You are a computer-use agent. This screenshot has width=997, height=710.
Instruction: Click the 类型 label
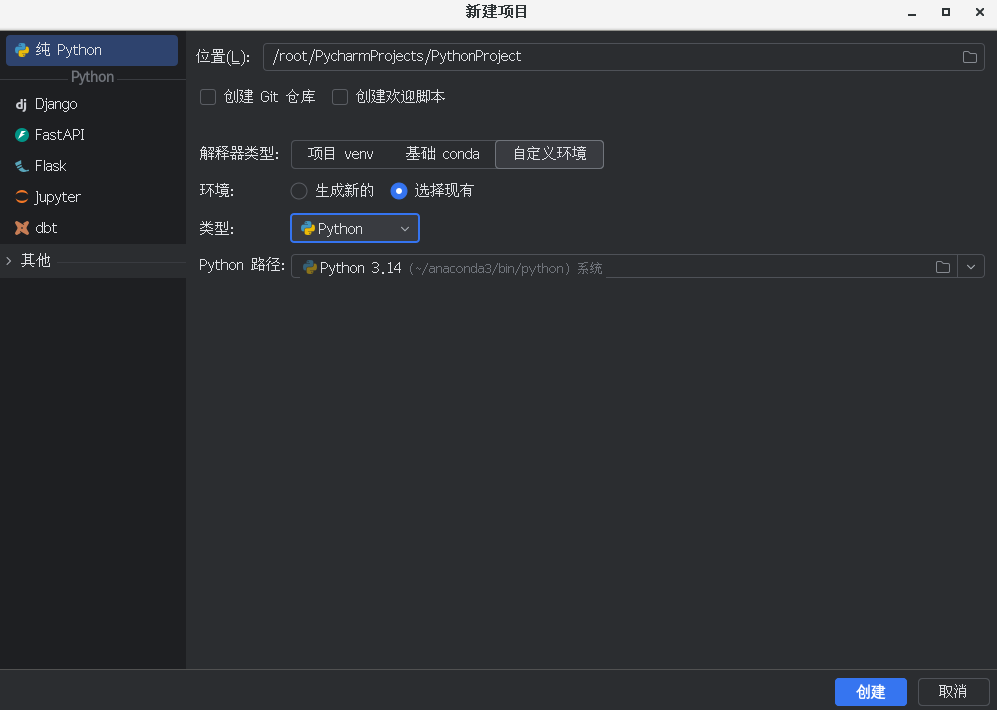click(x=217, y=229)
